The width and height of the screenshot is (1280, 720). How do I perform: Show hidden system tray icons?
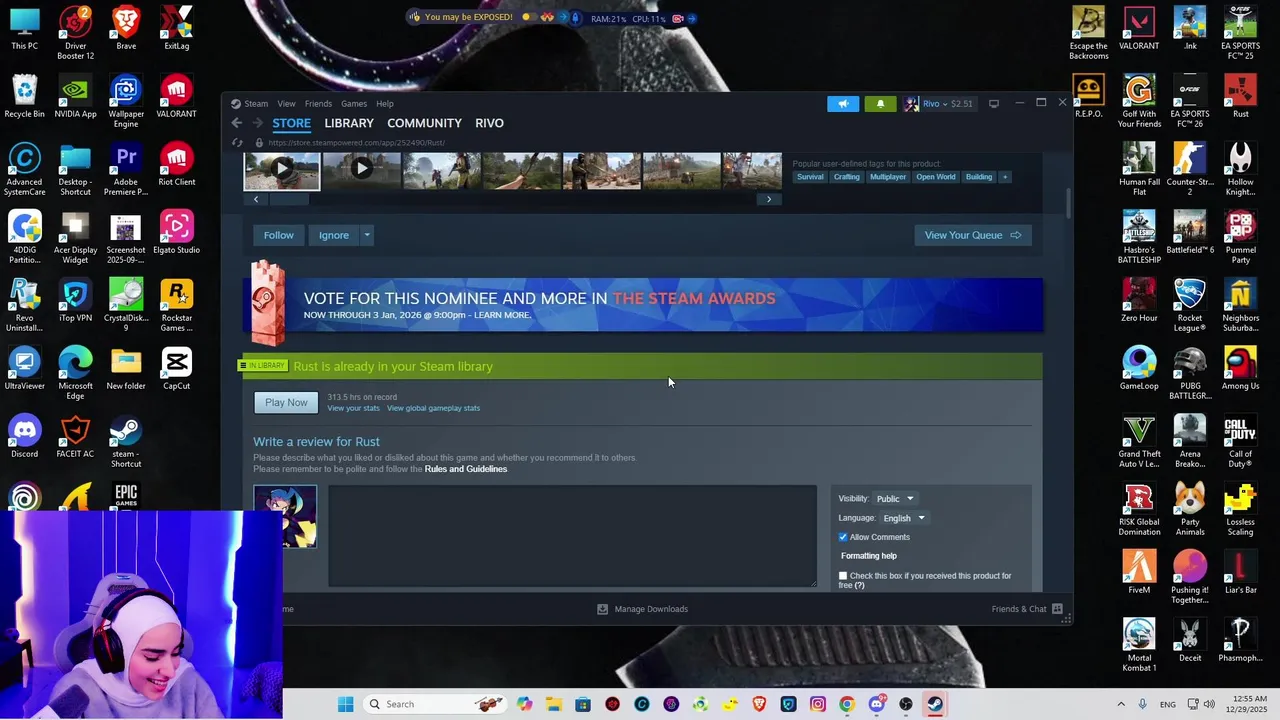pos(1121,704)
